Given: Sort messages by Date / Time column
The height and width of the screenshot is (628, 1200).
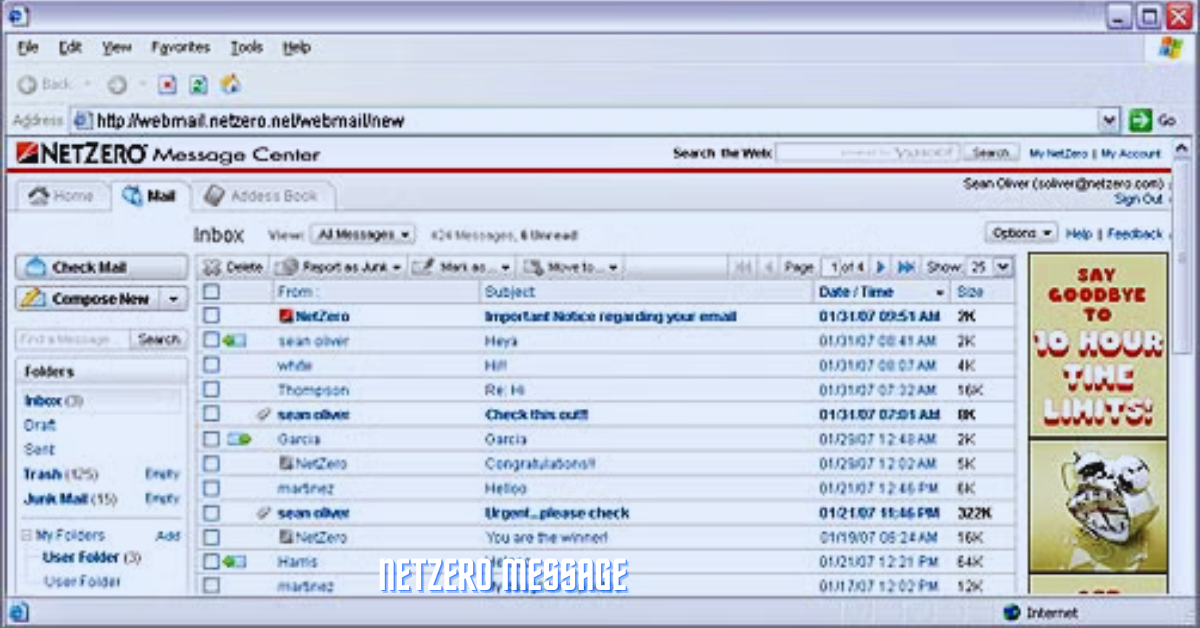Looking at the screenshot, I should point(855,292).
